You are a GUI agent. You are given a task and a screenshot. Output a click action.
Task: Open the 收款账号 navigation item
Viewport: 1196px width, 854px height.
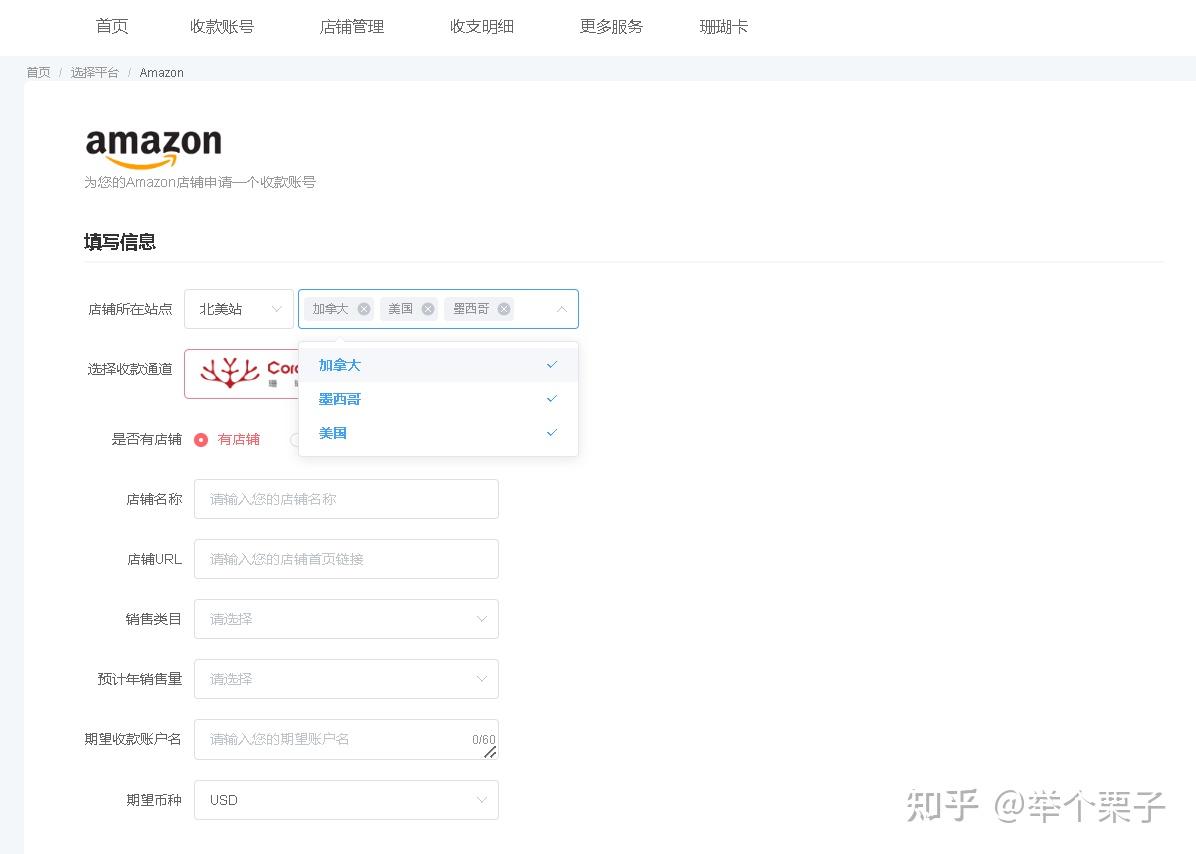click(222, 27)
